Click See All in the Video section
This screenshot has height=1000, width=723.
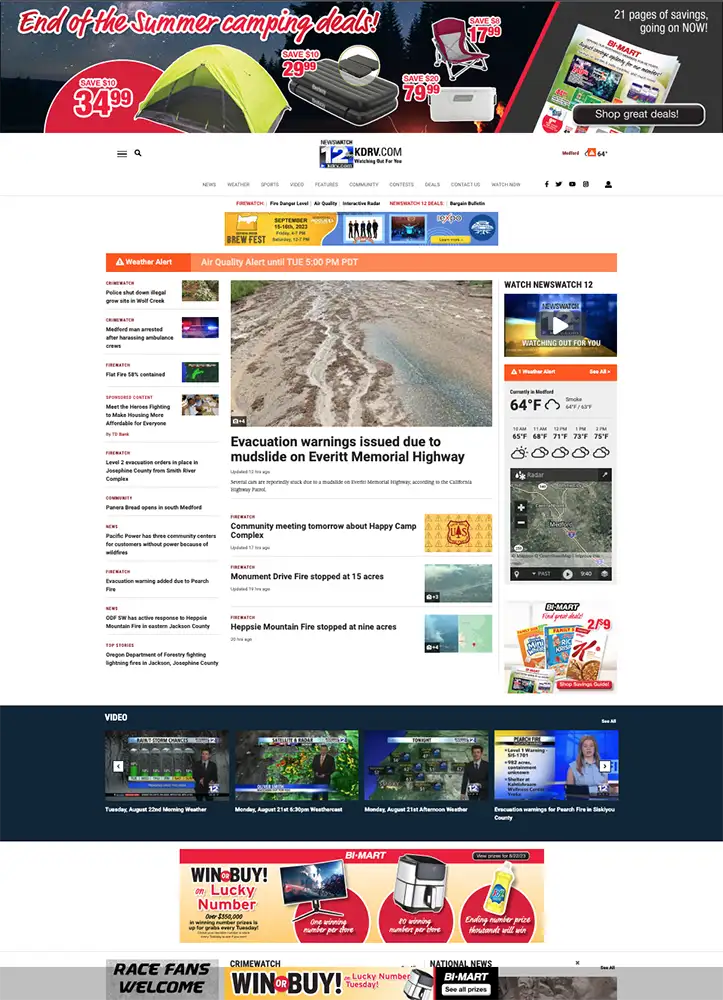pyautogui.click(x=609, y=721)
